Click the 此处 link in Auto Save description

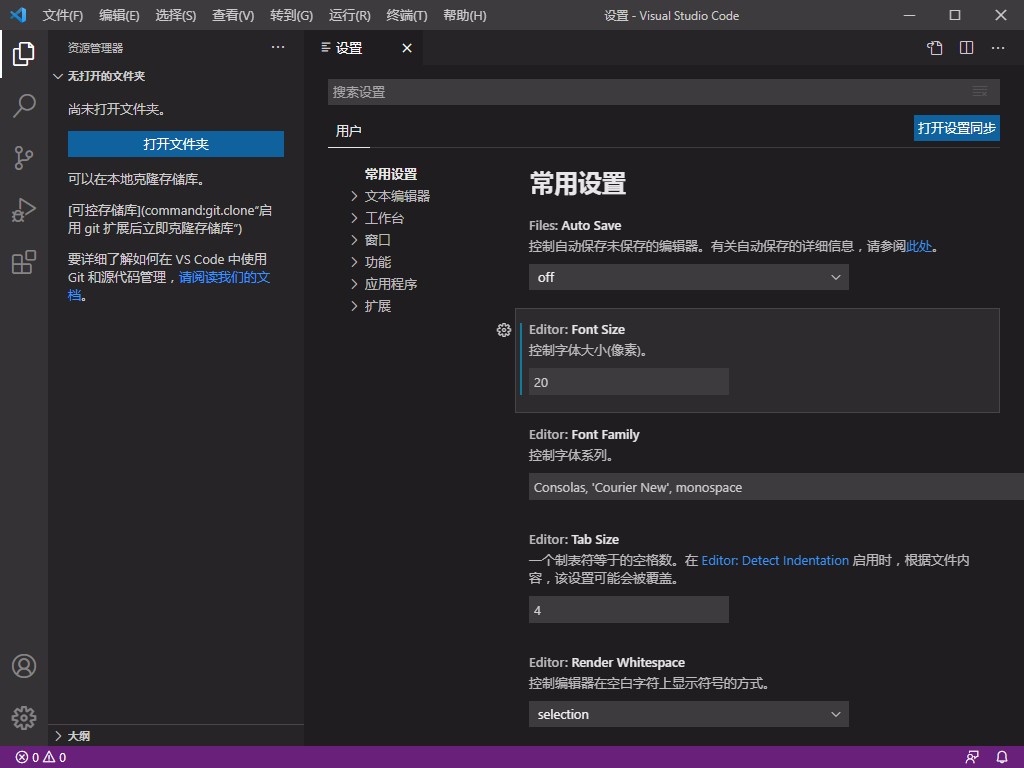[x=920, y=246]
